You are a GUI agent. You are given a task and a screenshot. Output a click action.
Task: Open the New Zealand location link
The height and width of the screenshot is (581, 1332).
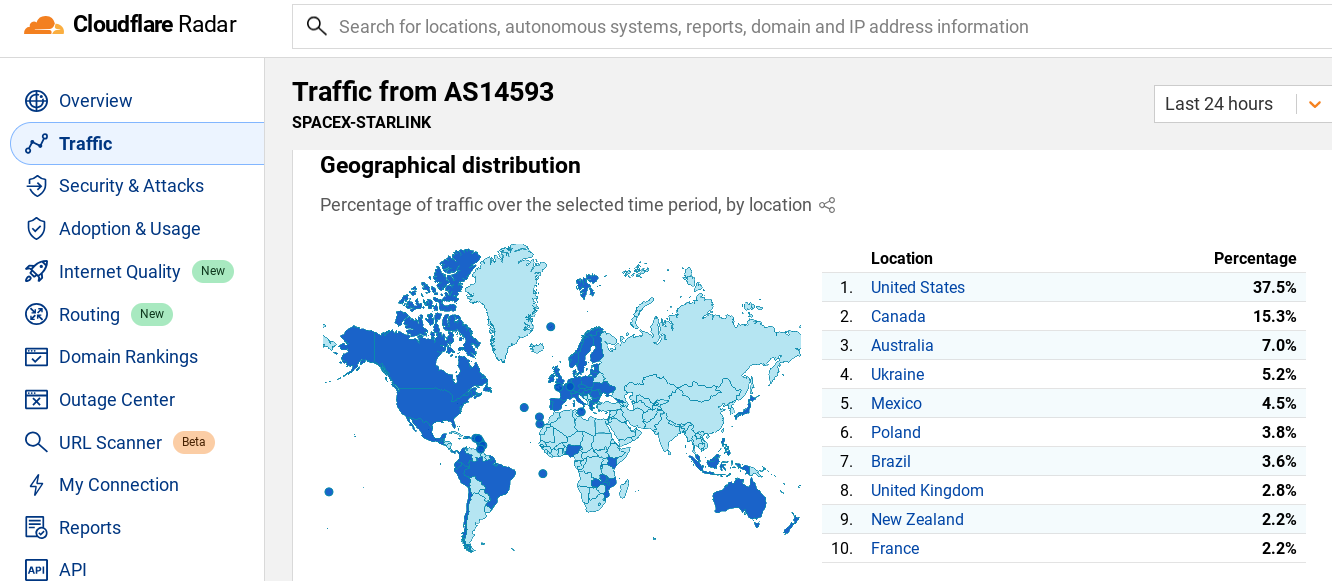[917, 520]
